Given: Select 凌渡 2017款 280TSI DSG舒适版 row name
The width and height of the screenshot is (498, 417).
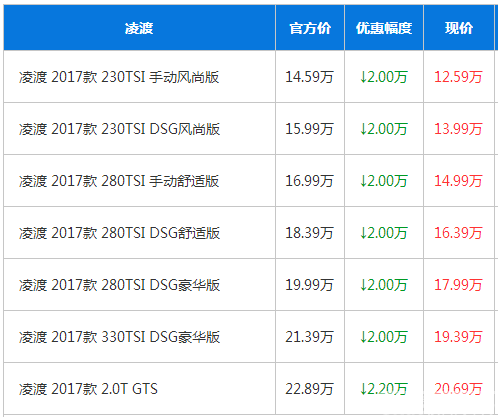Looking at the screenshot, I should click(x=119, y=233).
